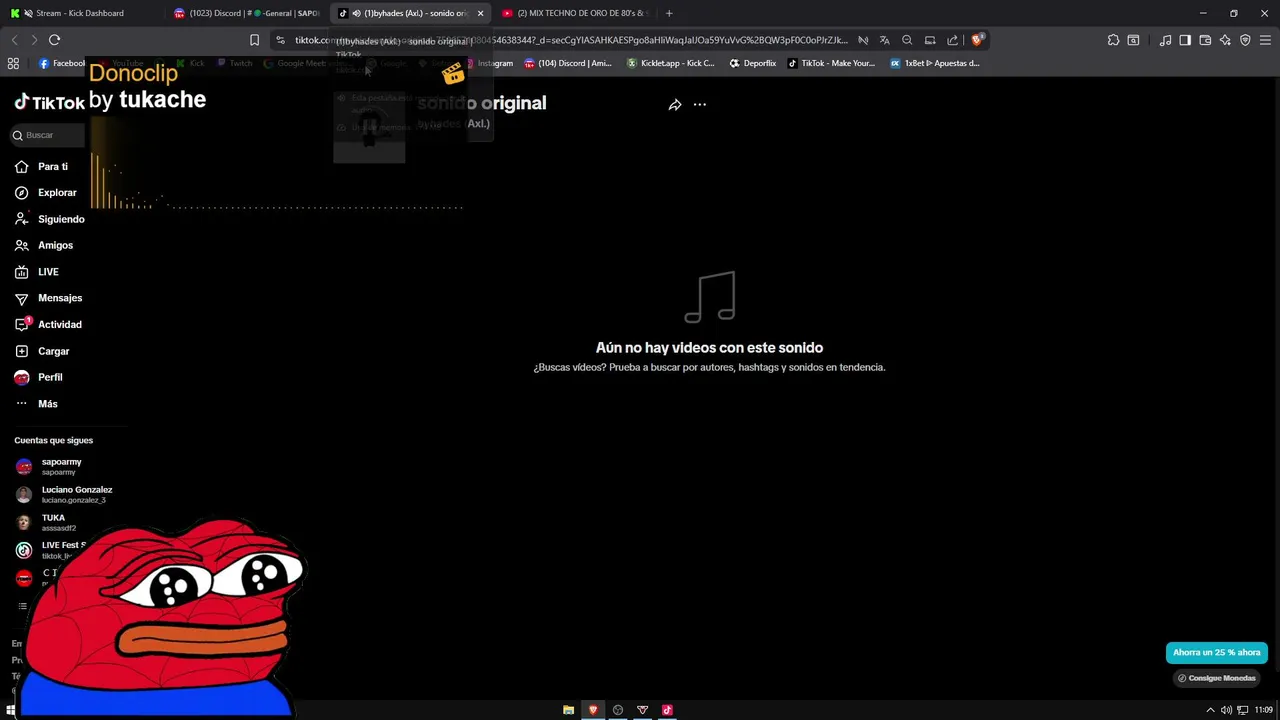Open the Explorar compass section
This screenshot has height=720, width=1280.
coord(45,192)
